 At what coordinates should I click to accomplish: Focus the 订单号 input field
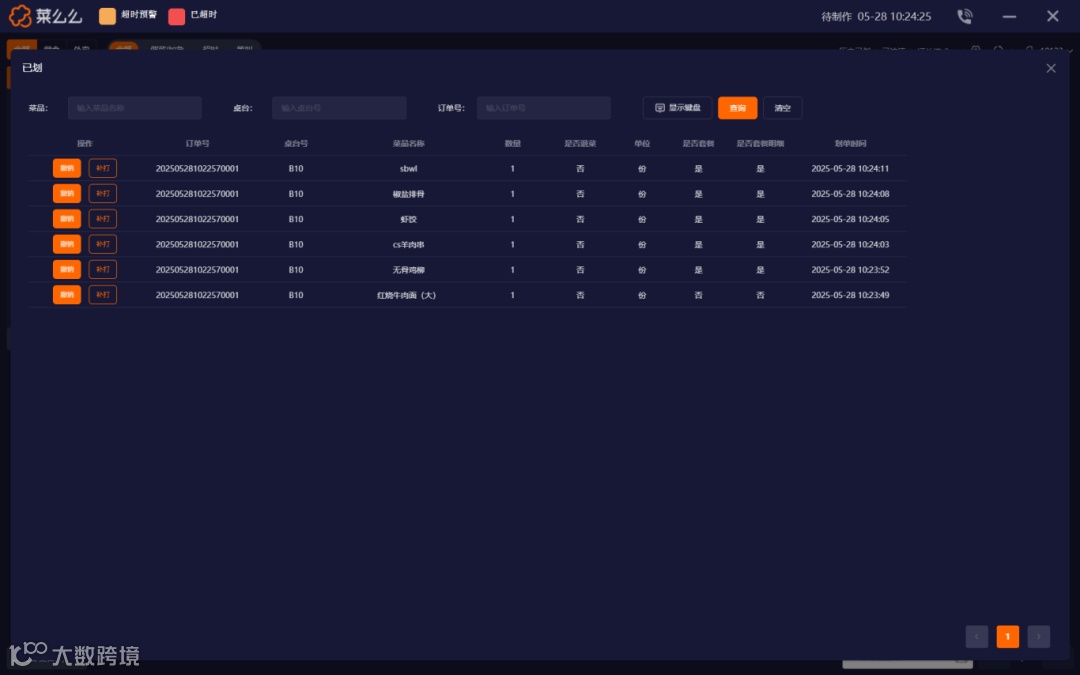pos(543,108)
